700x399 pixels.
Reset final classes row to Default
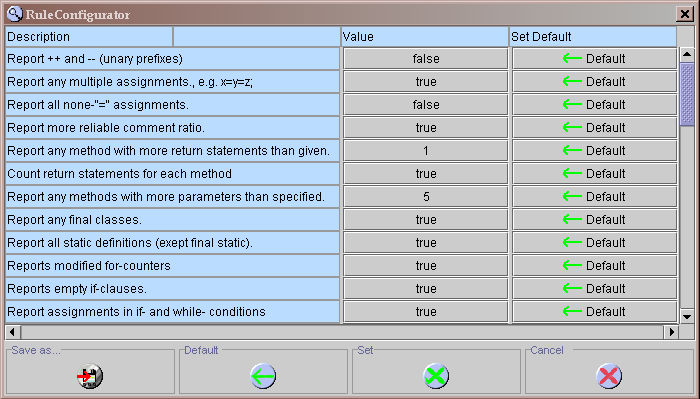594,220
